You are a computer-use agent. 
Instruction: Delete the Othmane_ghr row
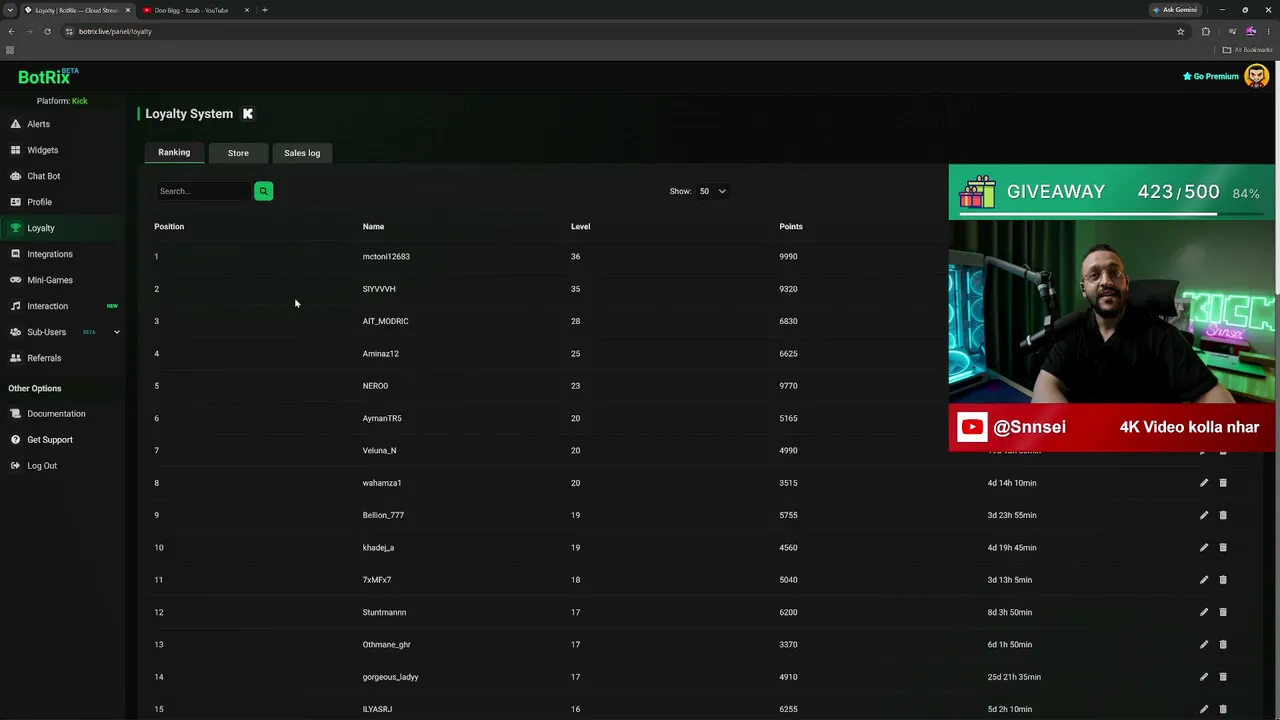click(x=1223, y=645)
